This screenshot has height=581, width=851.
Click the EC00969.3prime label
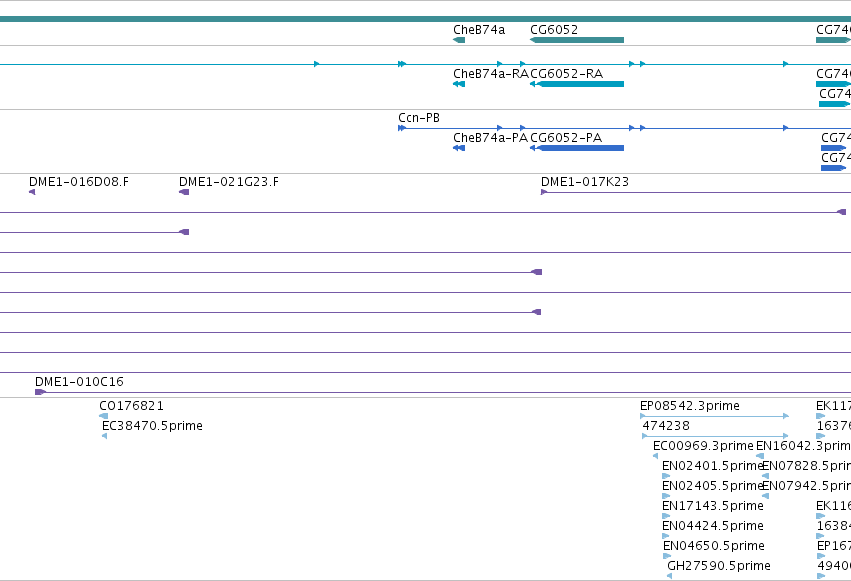703,446
